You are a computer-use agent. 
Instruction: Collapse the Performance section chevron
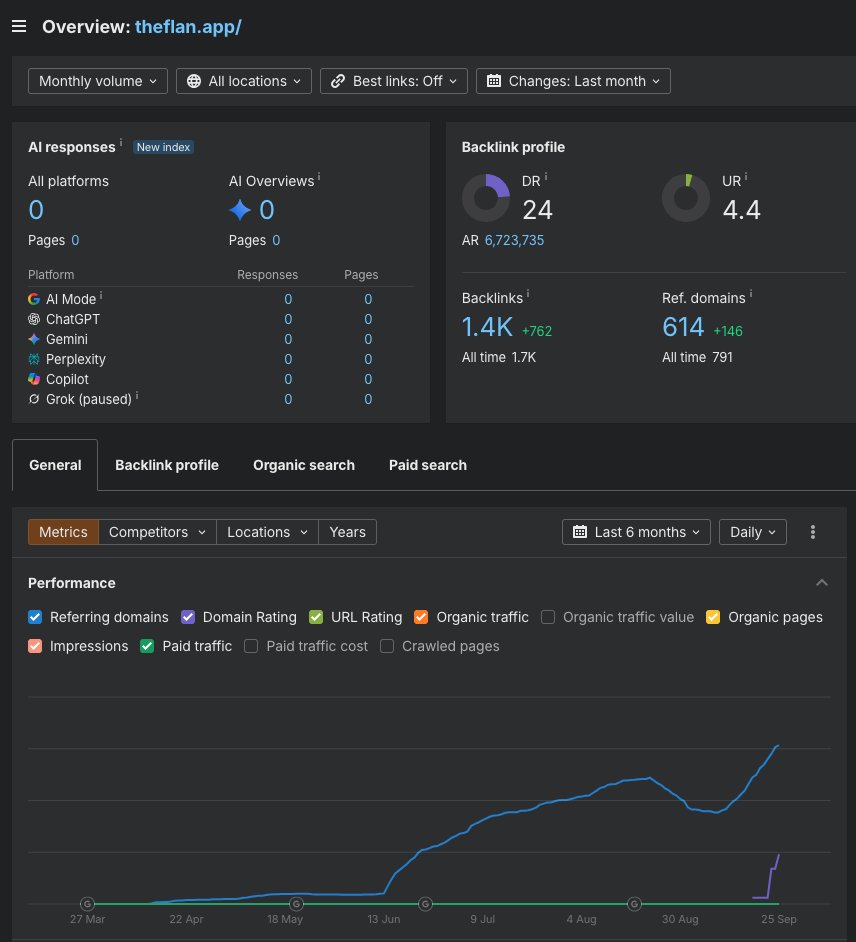[822, 583]
